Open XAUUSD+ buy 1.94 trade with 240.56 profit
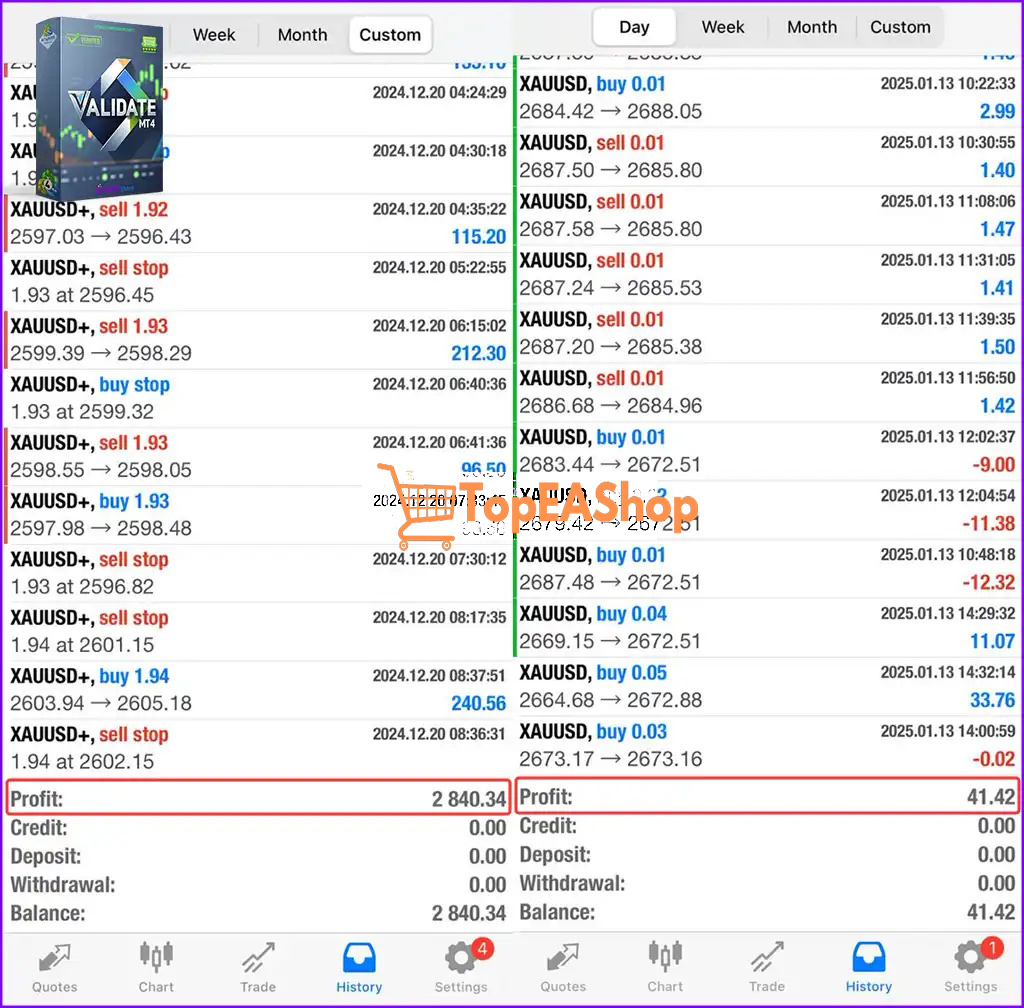 (x=258, y=690)
